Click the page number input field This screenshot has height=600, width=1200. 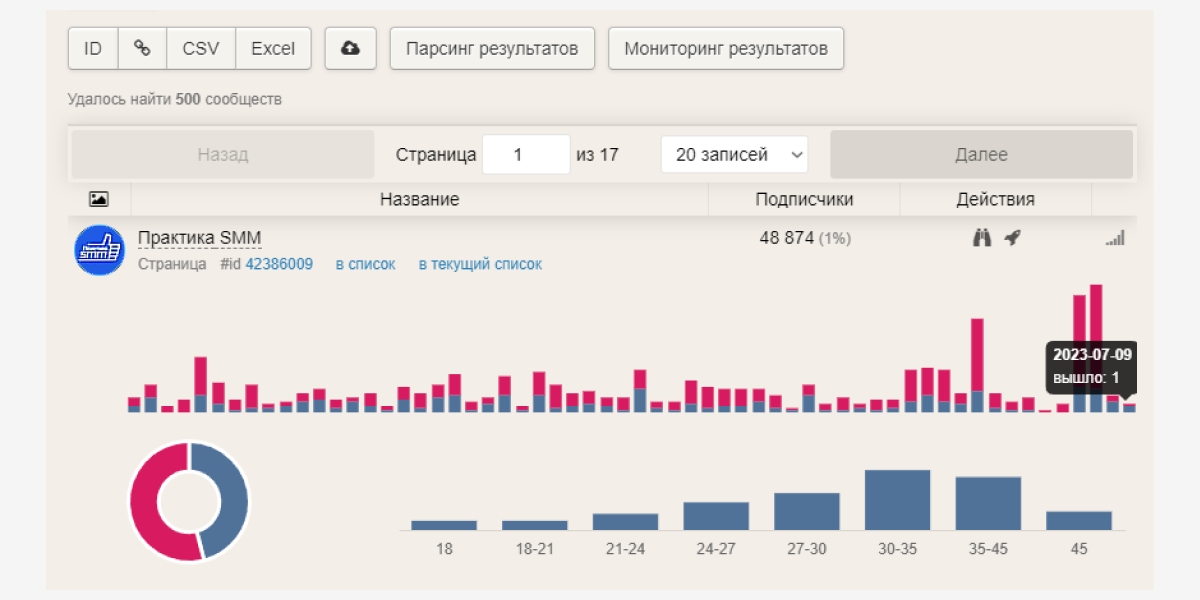coord(525,155)
